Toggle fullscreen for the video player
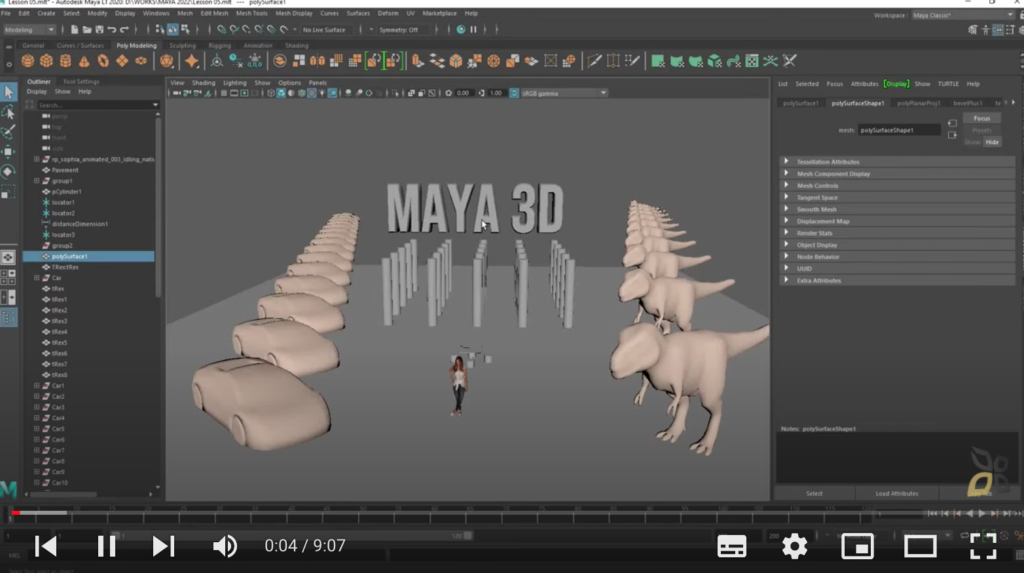 [982, 546]
